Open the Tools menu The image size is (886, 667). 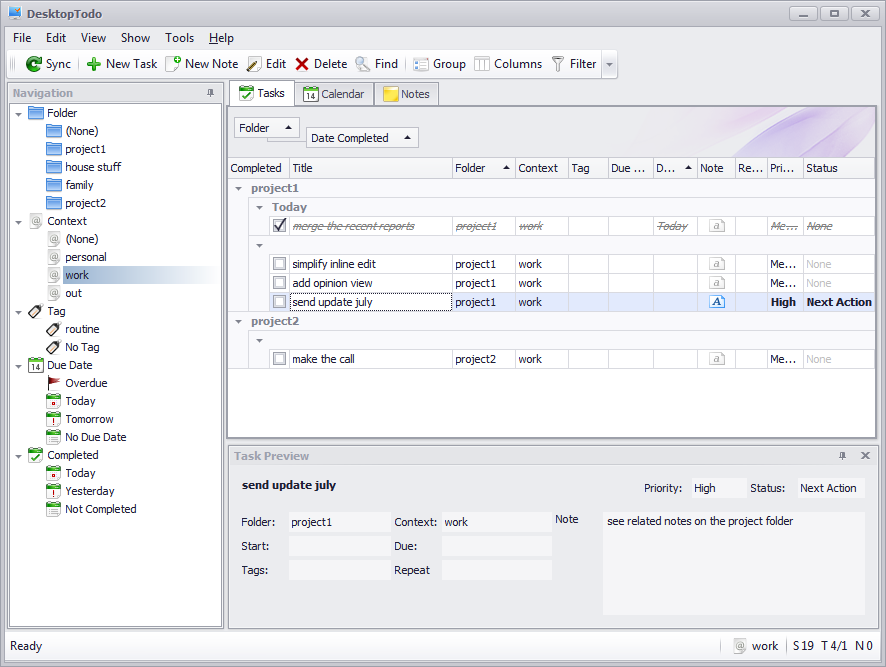click(x=179, y=38)
